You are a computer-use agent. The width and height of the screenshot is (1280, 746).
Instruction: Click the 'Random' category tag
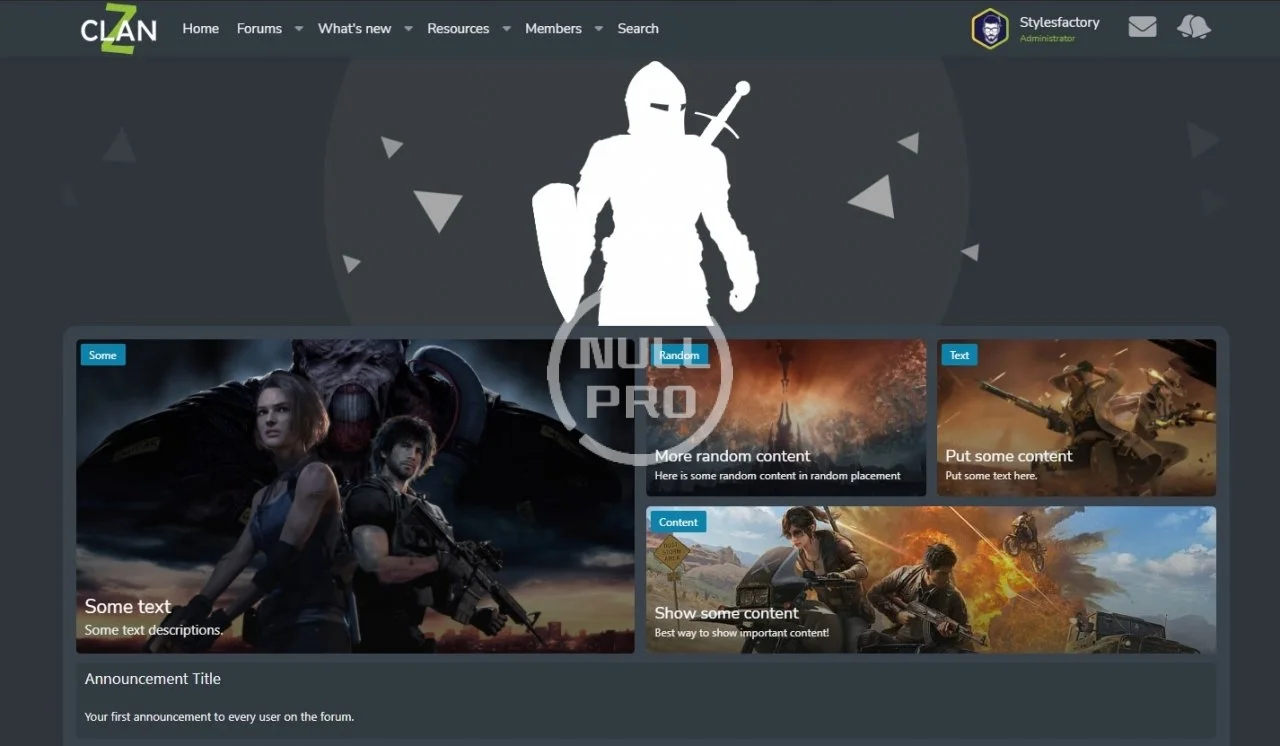point(680,355)
